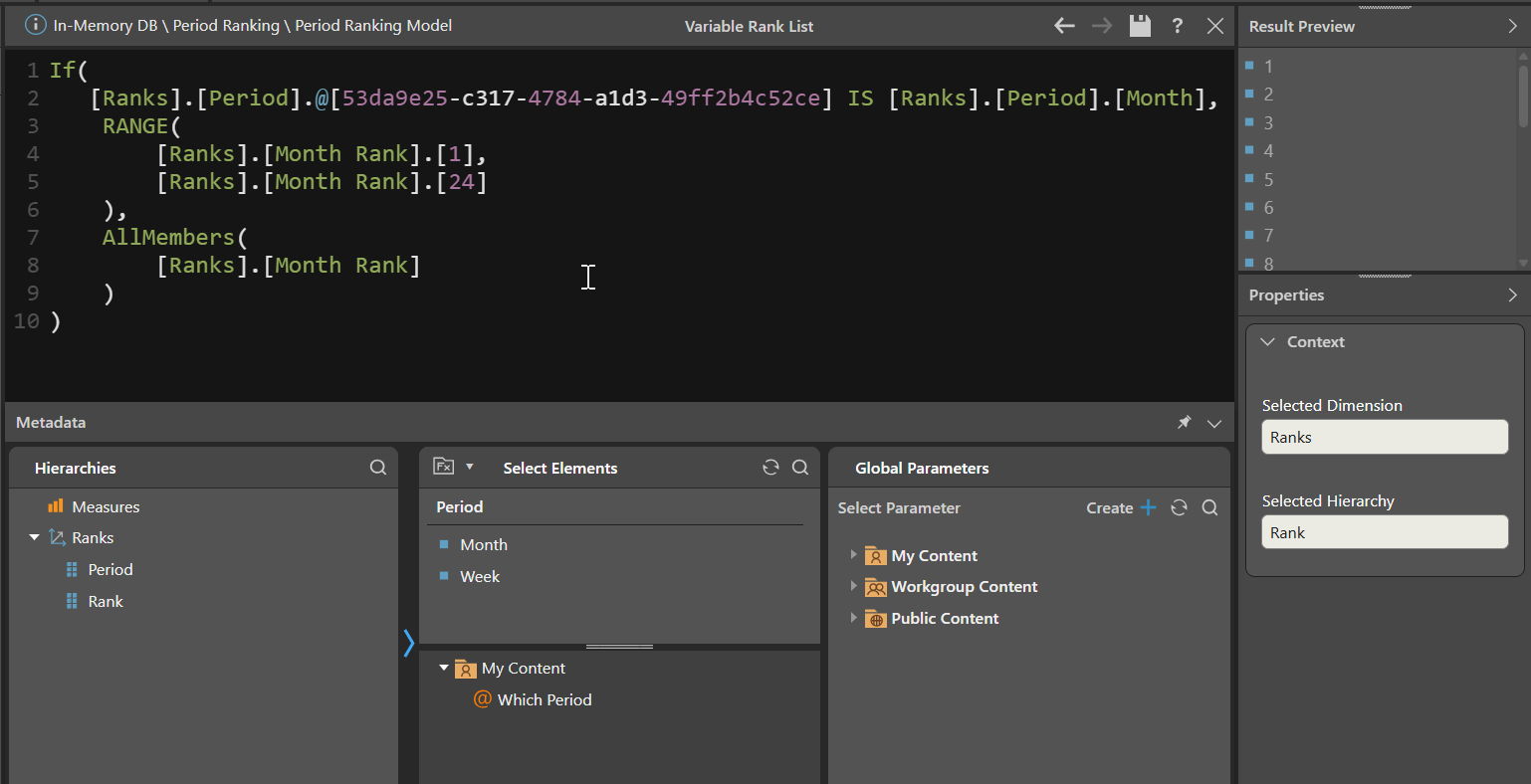Expand the Public Content folder
Viewport: 1531px width, 784px height.
(853, 618)
